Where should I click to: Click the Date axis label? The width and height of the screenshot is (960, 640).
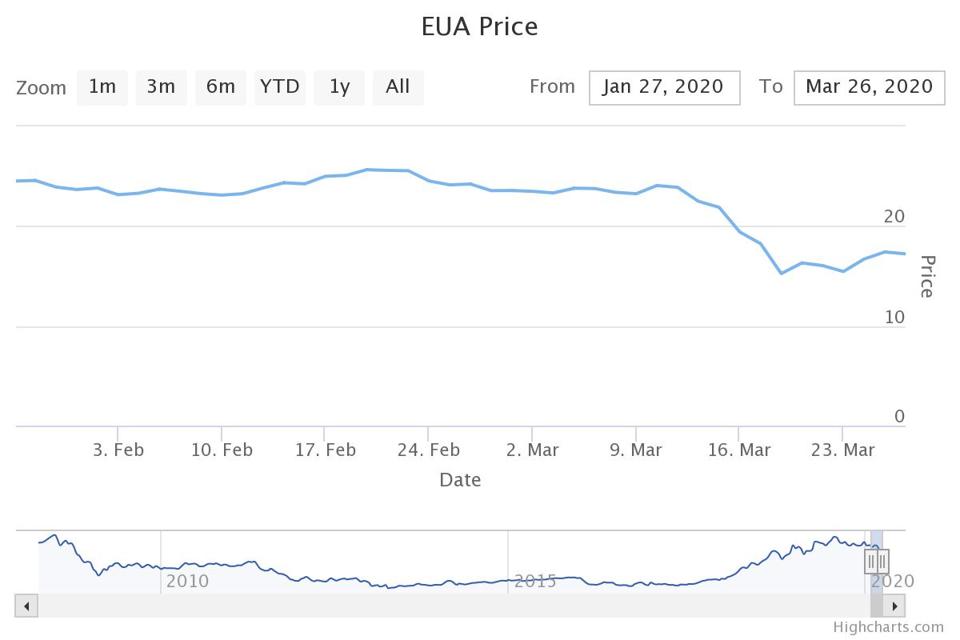(x=460, y=480)
